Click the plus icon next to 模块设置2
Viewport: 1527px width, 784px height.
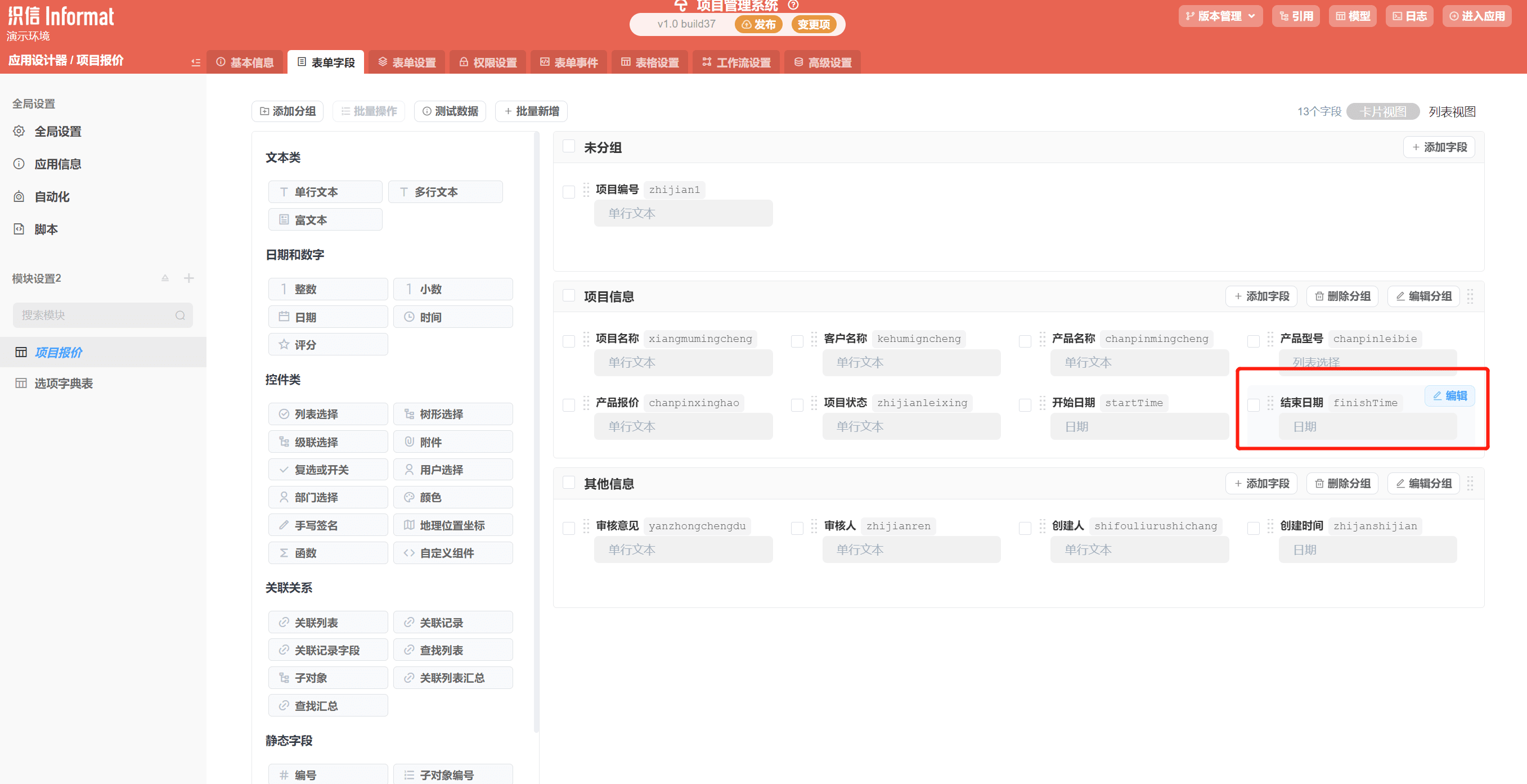pos(188,278)
